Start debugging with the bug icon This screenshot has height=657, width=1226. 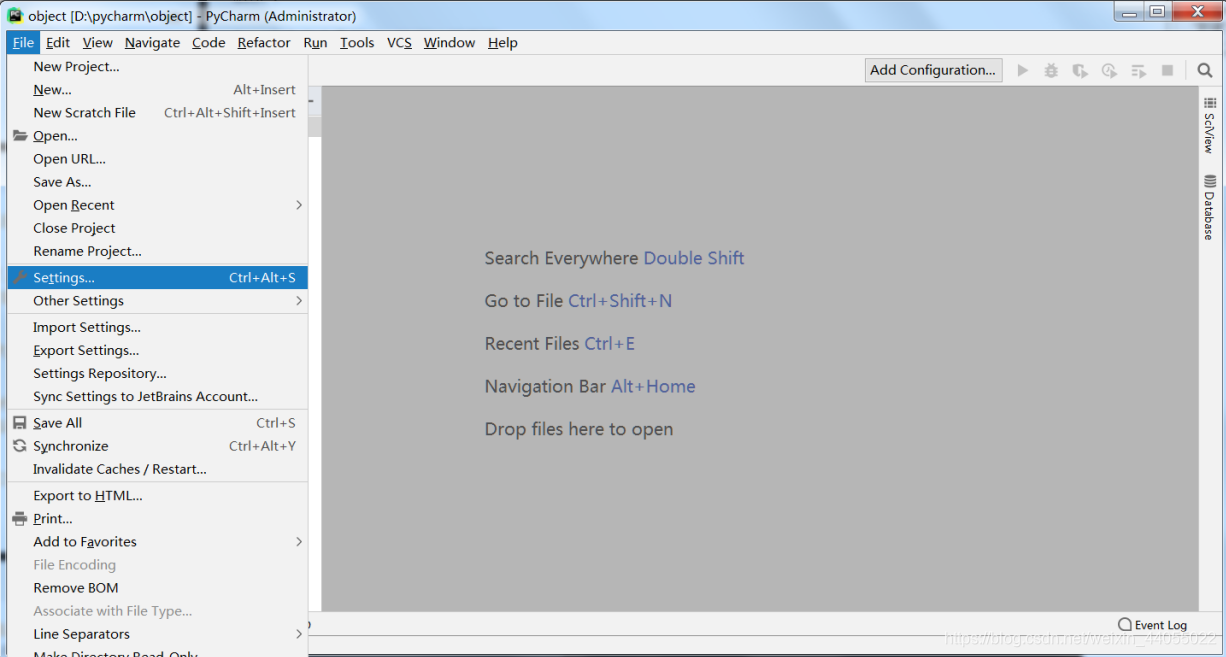[1051, 70]
